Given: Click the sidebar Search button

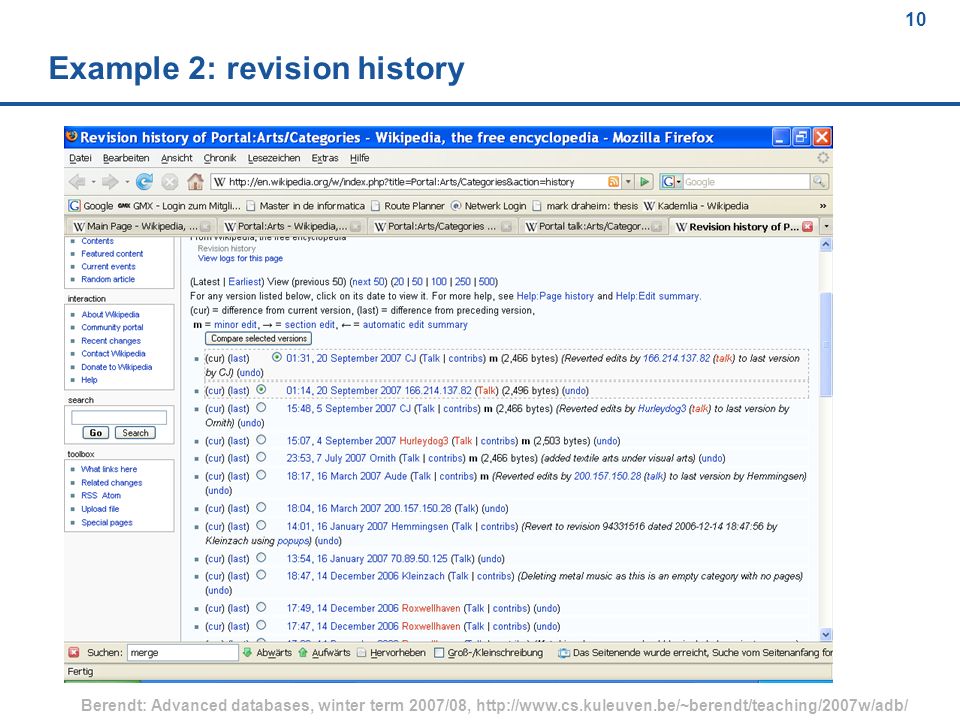Looking at the screenshot, I should coord(135,433).
